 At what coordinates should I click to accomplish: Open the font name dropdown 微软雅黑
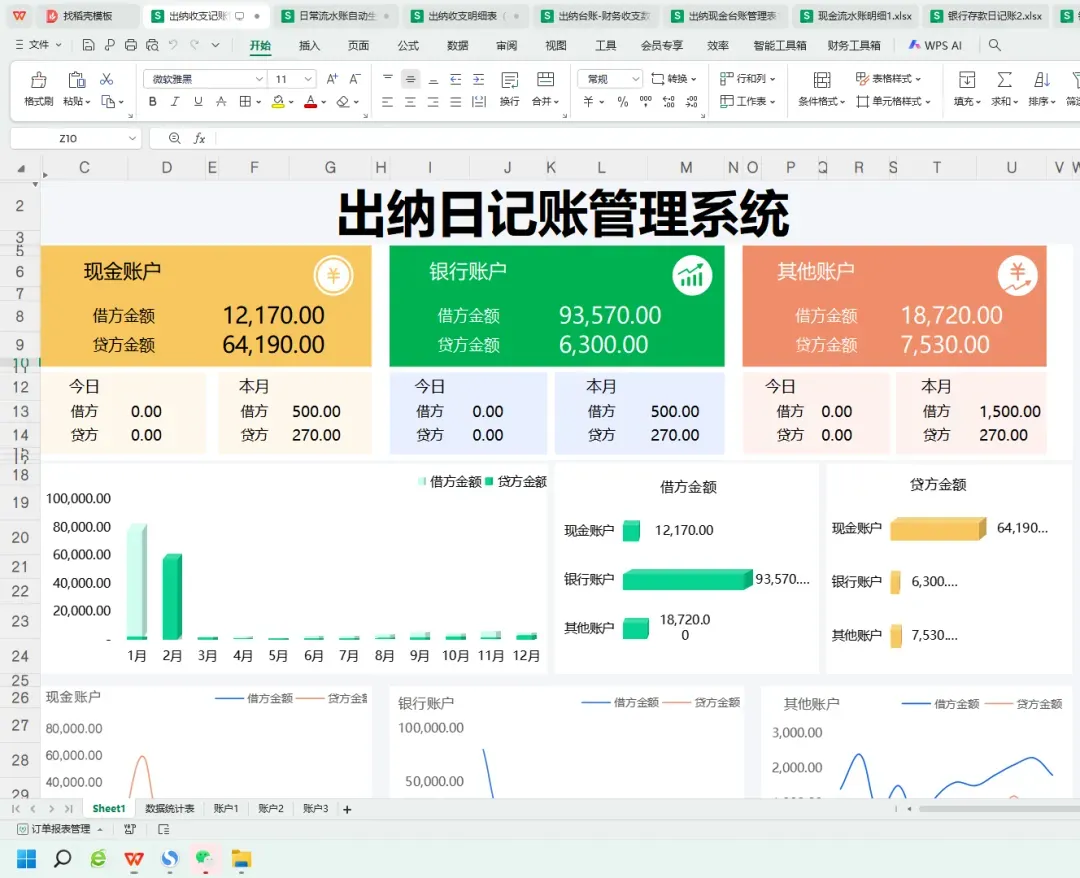259,79
